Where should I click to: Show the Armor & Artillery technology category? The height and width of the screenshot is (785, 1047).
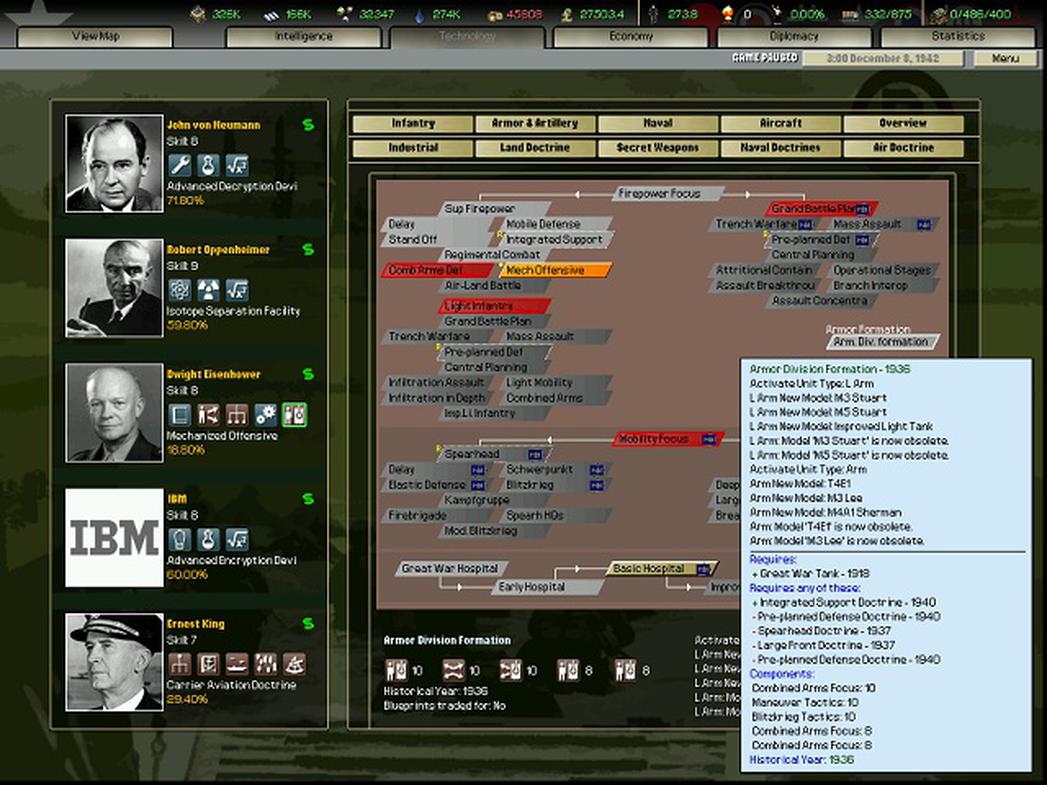point(535,123)
